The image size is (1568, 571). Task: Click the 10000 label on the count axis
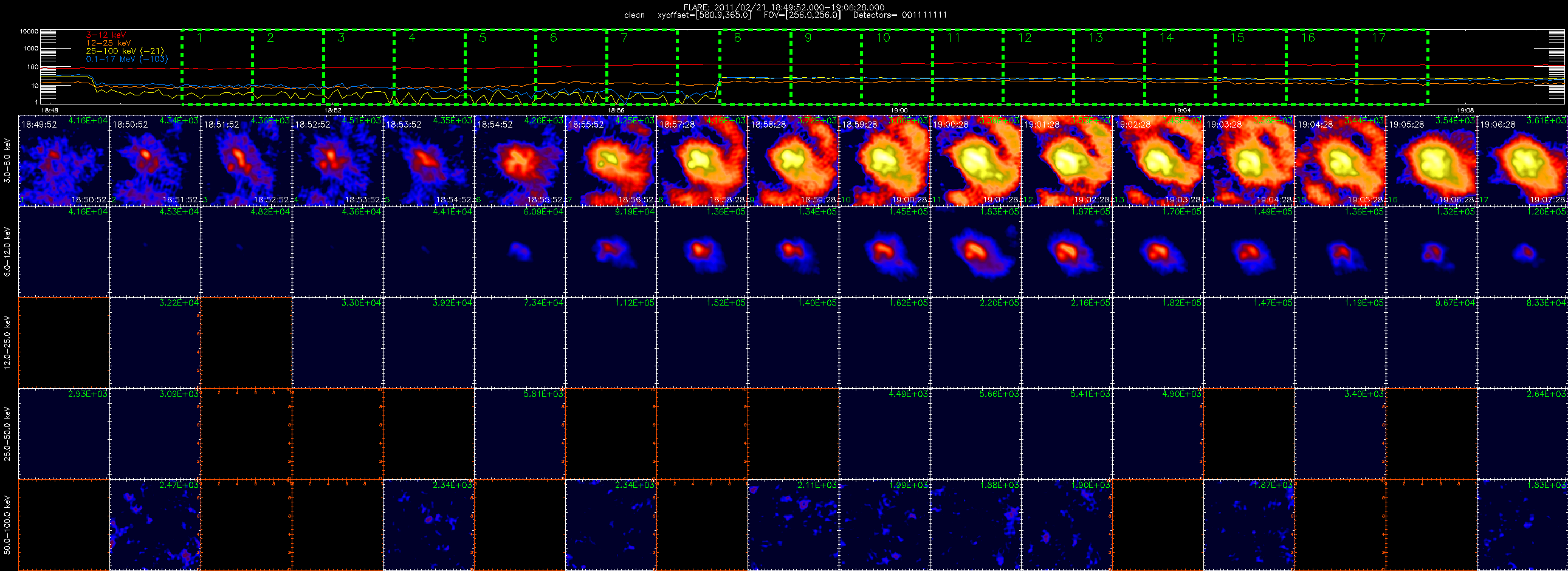pyautogui.click(x=29, y=32)
